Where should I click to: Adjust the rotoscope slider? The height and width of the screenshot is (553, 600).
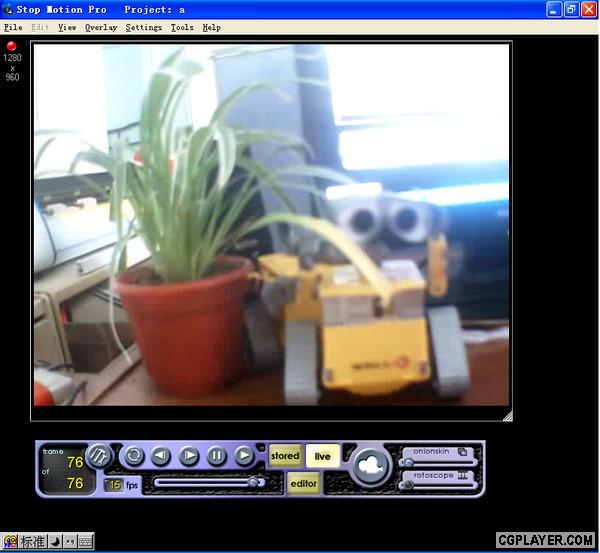tap(438, 486)
